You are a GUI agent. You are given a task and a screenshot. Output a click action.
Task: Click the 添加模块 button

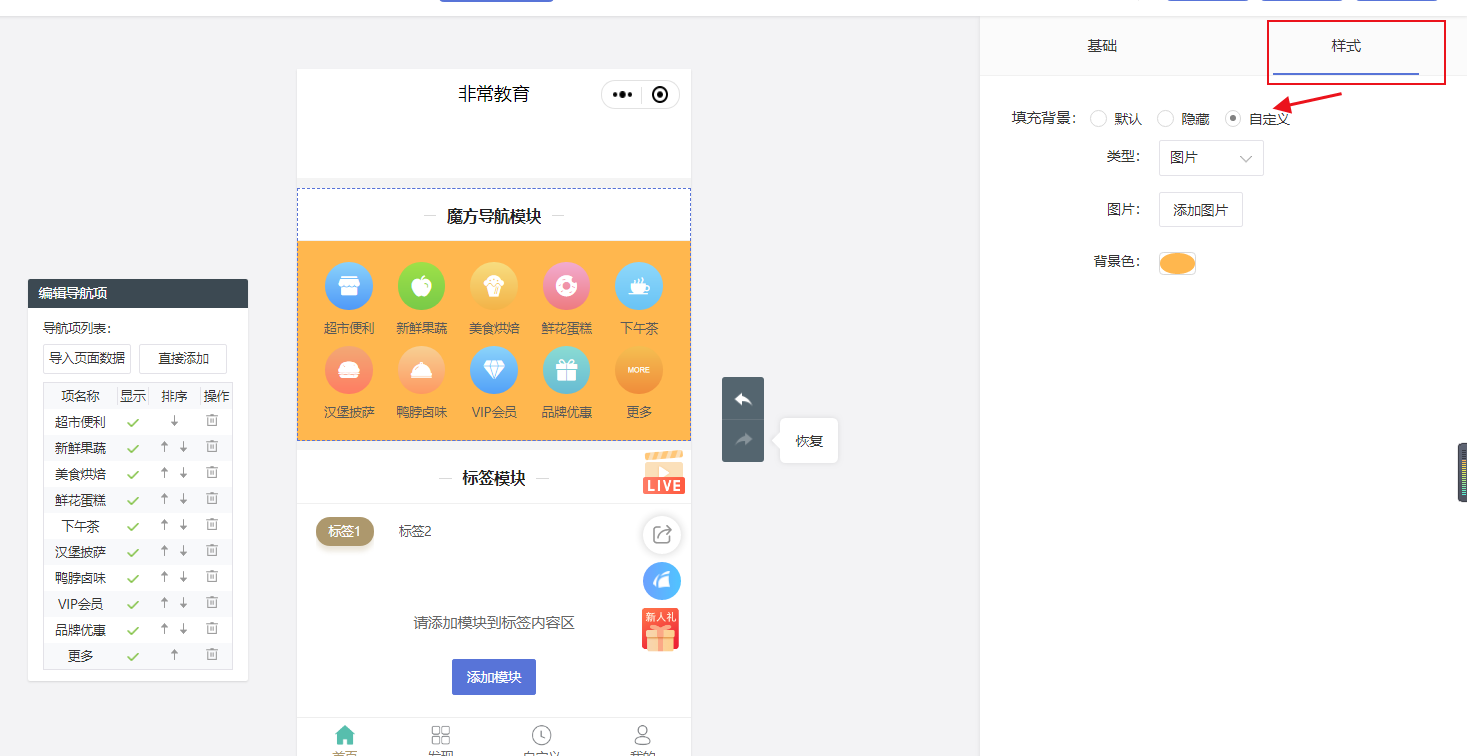[493, 677]
